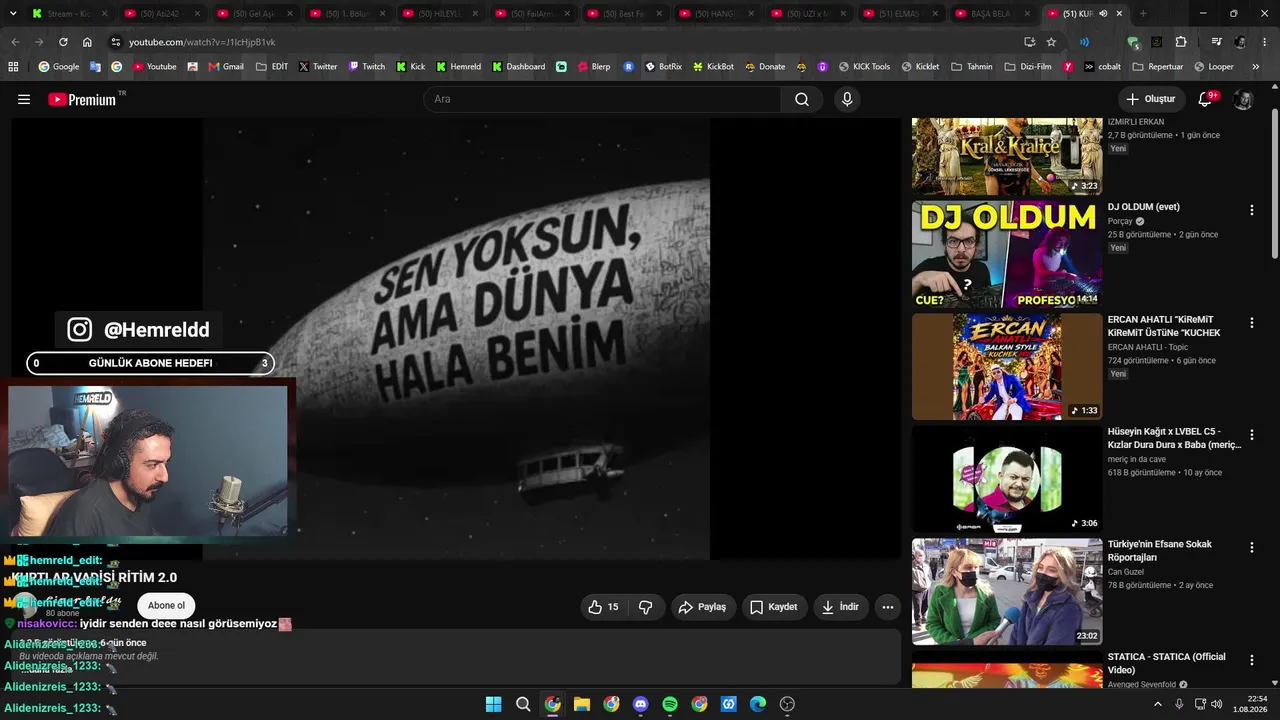This screenshot has height=720, width=1280.
Task: Open Chrome extensions puzzle icon
Action: (x=1181, y=42)
